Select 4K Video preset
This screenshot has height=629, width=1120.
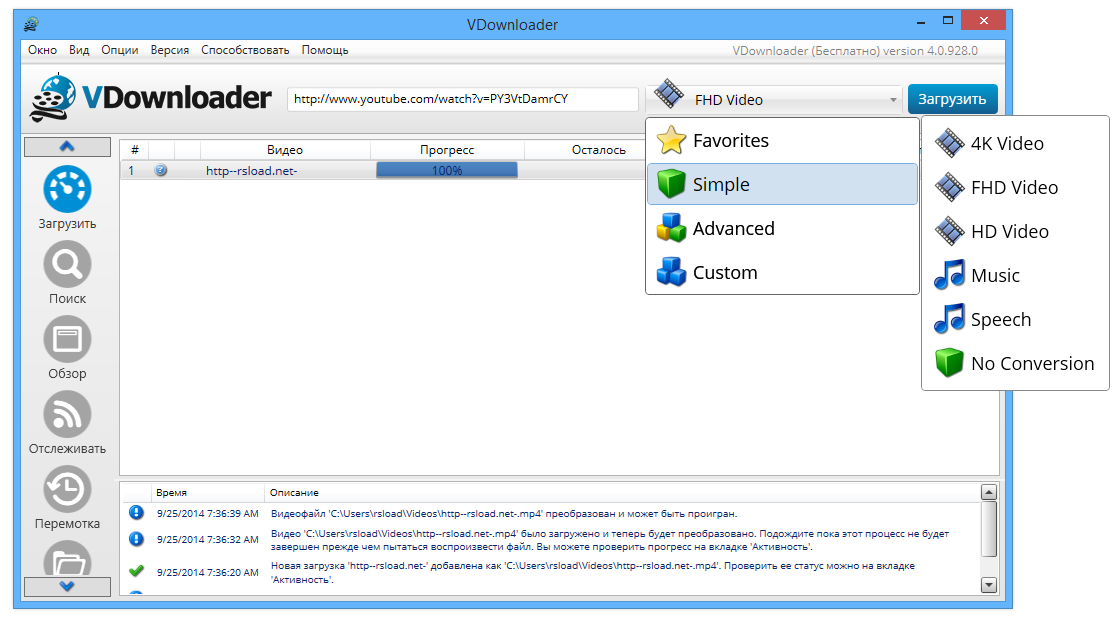tap(1015, 144)
